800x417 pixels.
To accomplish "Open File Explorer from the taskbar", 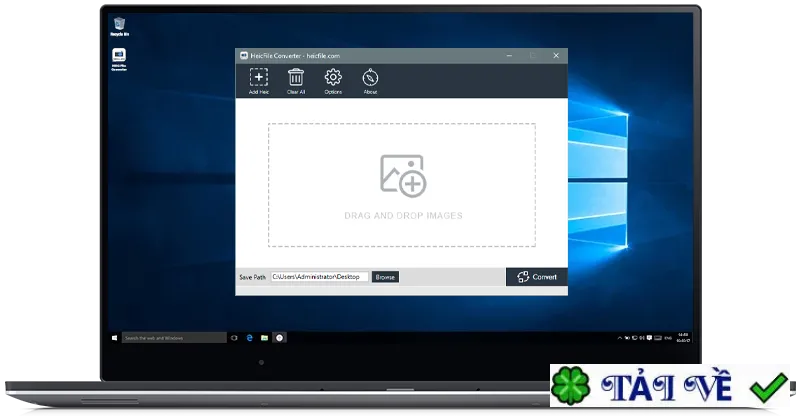I will click(264, 338).
